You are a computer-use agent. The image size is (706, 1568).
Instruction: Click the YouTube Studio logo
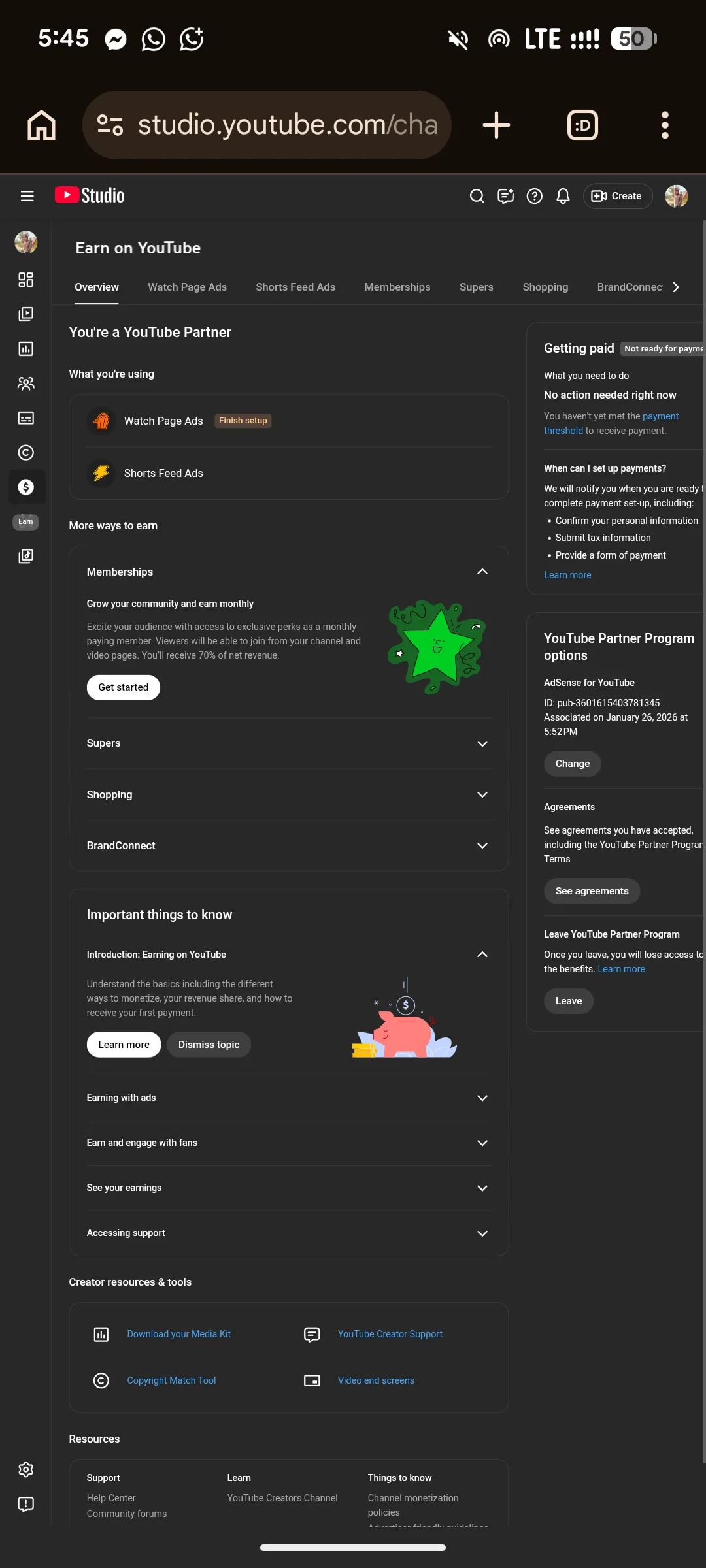coord(90,195)
